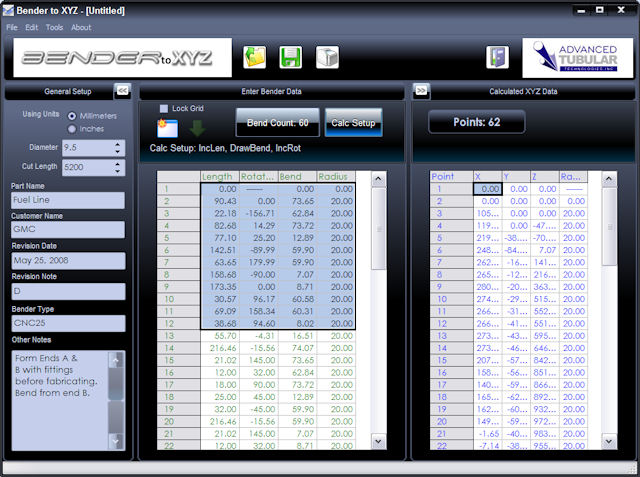The height and width of the screenshot is (477, 640).
Task: Click the Advanced Tubular Technologies logo
Action: click(577, 59)
